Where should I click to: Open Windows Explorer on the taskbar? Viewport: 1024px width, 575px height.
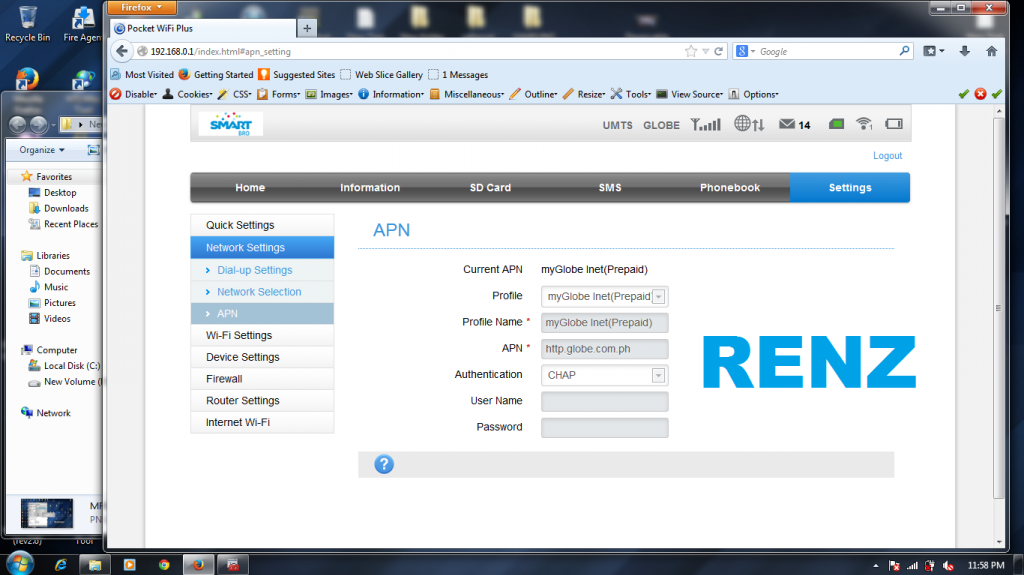[x=95, y=565]
